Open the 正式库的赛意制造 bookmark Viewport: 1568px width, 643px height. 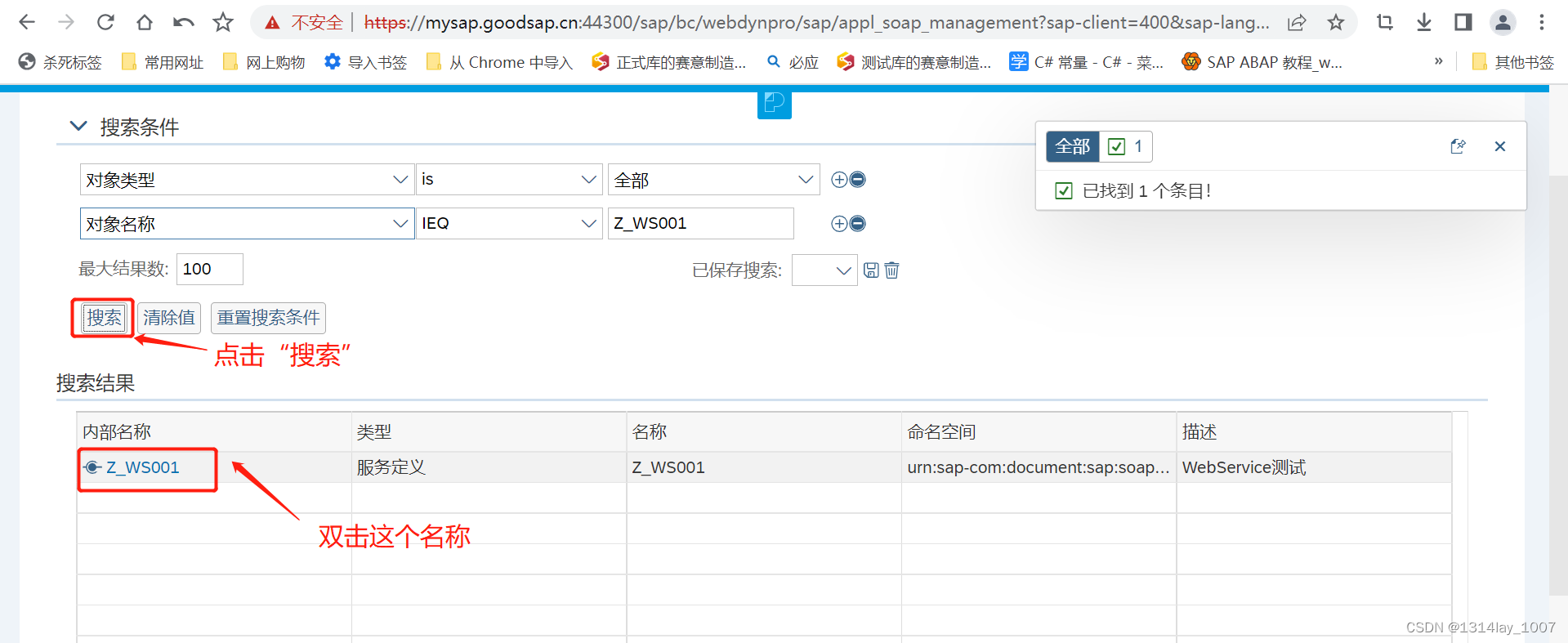click(x=669, y=62)
